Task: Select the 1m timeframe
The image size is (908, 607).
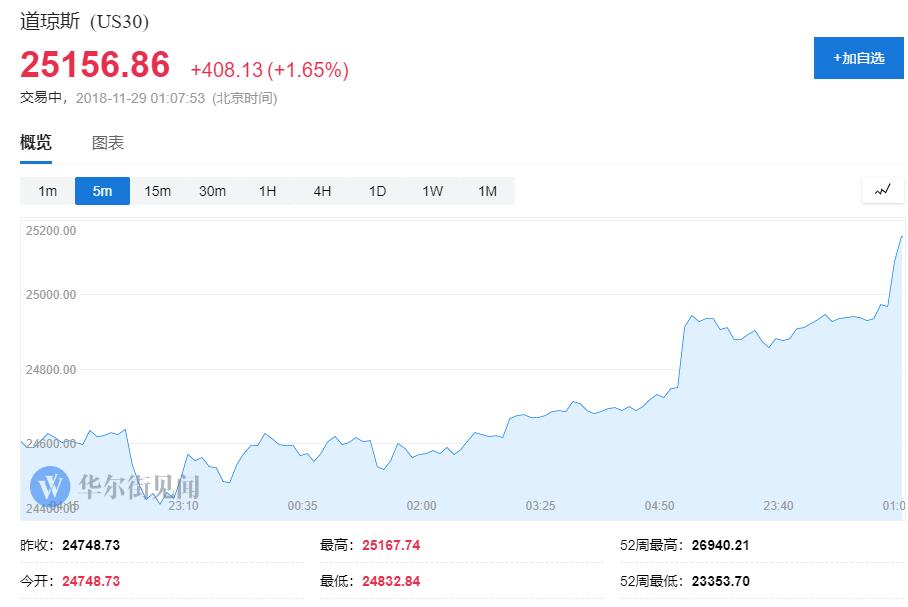Action: point(47,191)
